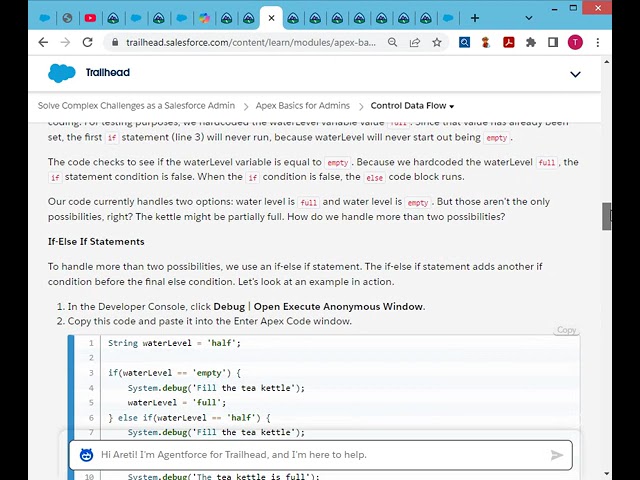
Task: Open Apex Basics for Admins breadcrumb
Action: (302, 106)
